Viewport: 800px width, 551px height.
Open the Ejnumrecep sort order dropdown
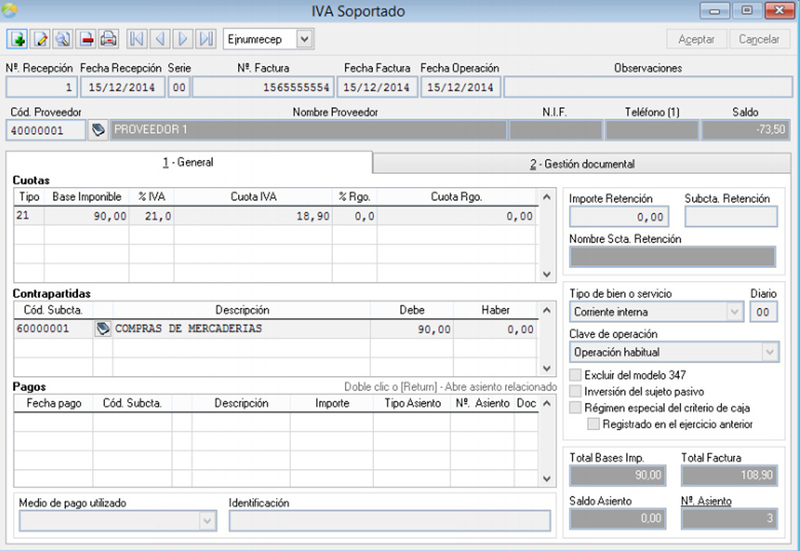coord(304,39)
